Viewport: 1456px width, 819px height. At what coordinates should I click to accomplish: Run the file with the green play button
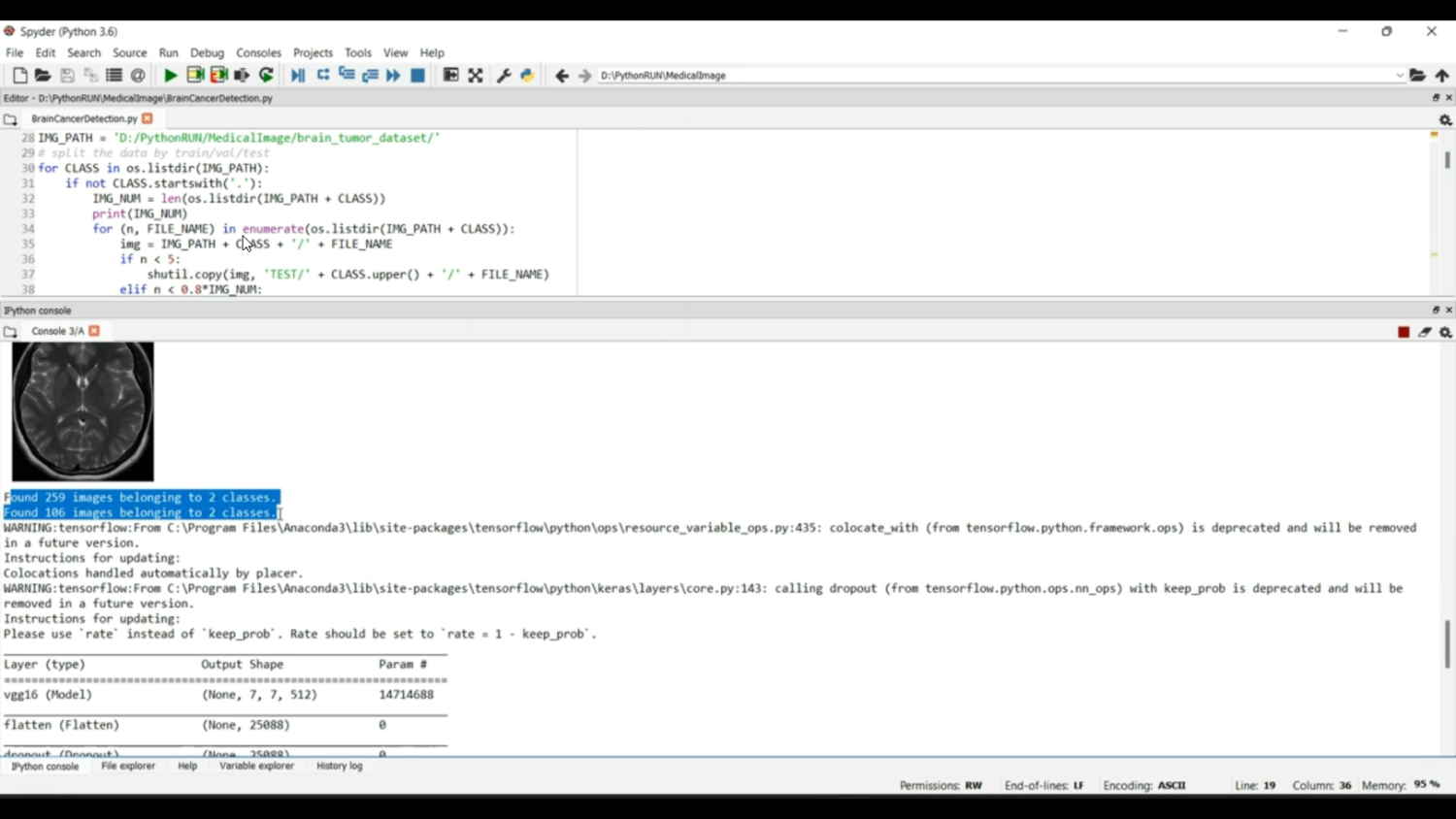pyautogui.click(x=170, y=76)
